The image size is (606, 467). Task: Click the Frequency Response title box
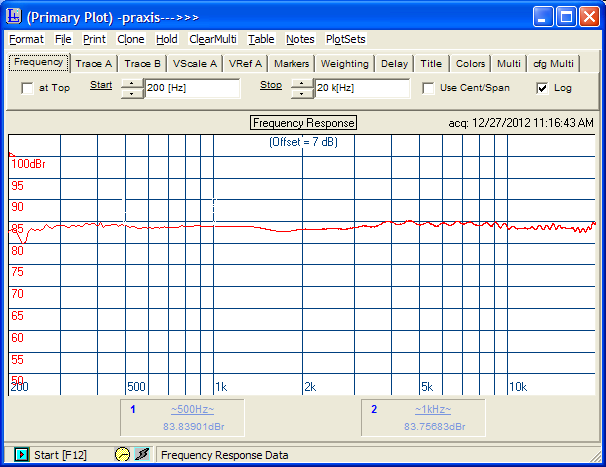click(303, 123)
